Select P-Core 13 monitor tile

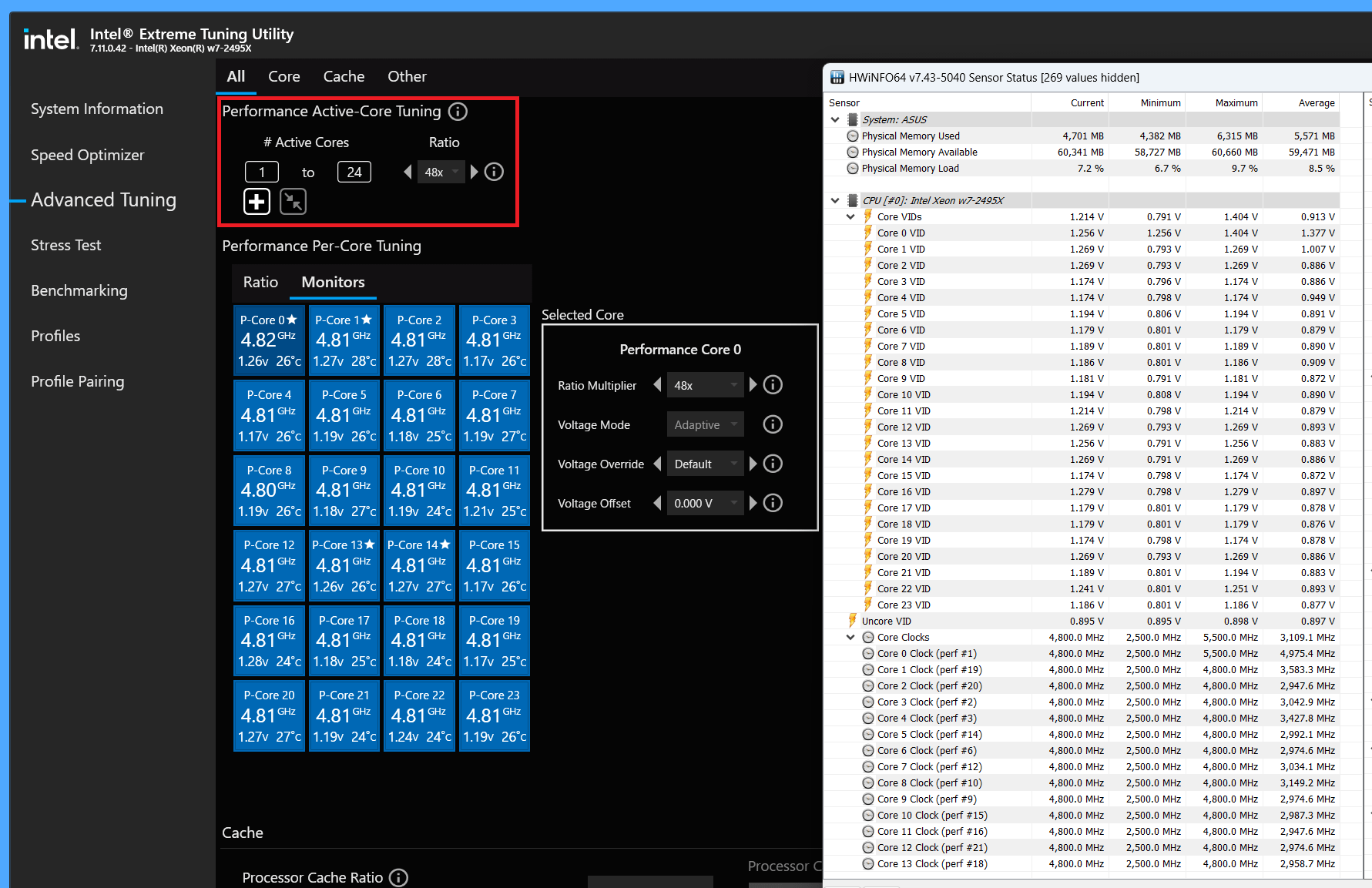point(344,565)
